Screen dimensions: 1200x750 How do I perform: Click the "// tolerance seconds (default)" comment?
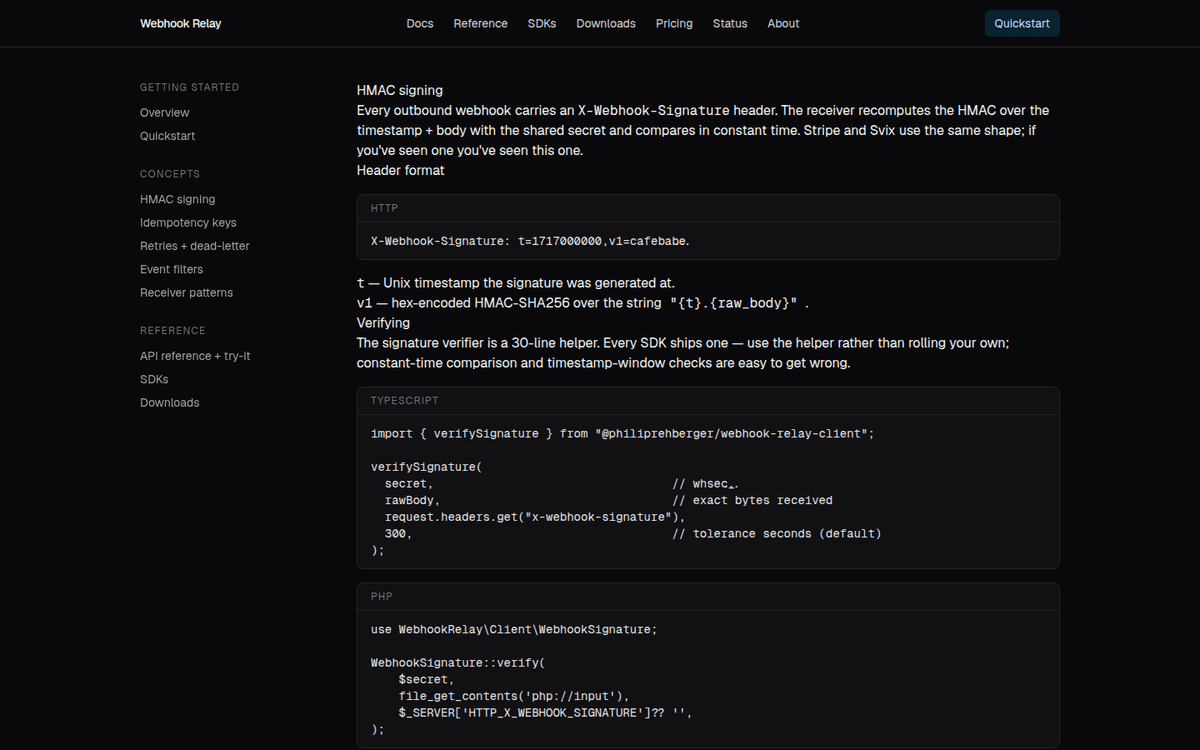777,534
